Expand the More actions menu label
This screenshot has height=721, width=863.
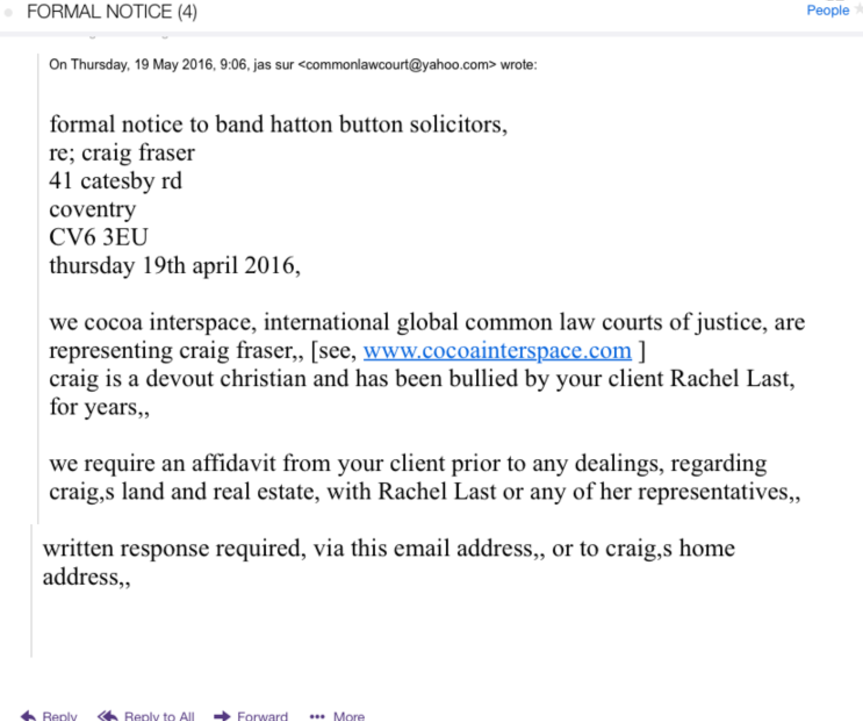pyautogui.click(x=349, y=716)
